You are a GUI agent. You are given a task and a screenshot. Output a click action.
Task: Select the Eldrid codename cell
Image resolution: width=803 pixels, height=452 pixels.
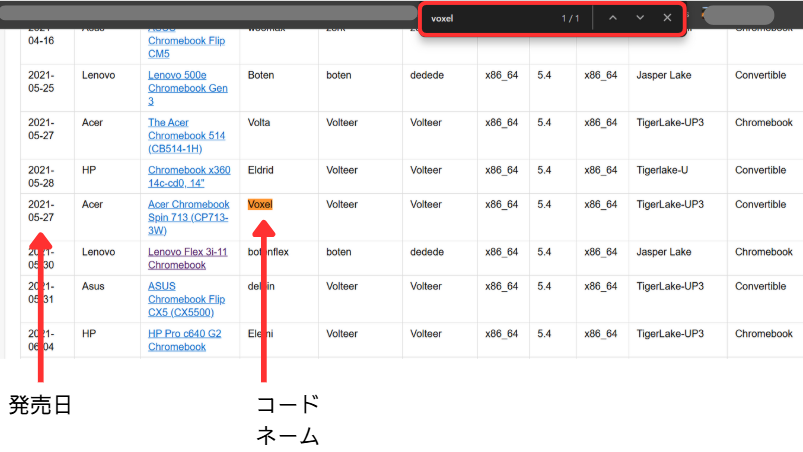tap(261, 170)
